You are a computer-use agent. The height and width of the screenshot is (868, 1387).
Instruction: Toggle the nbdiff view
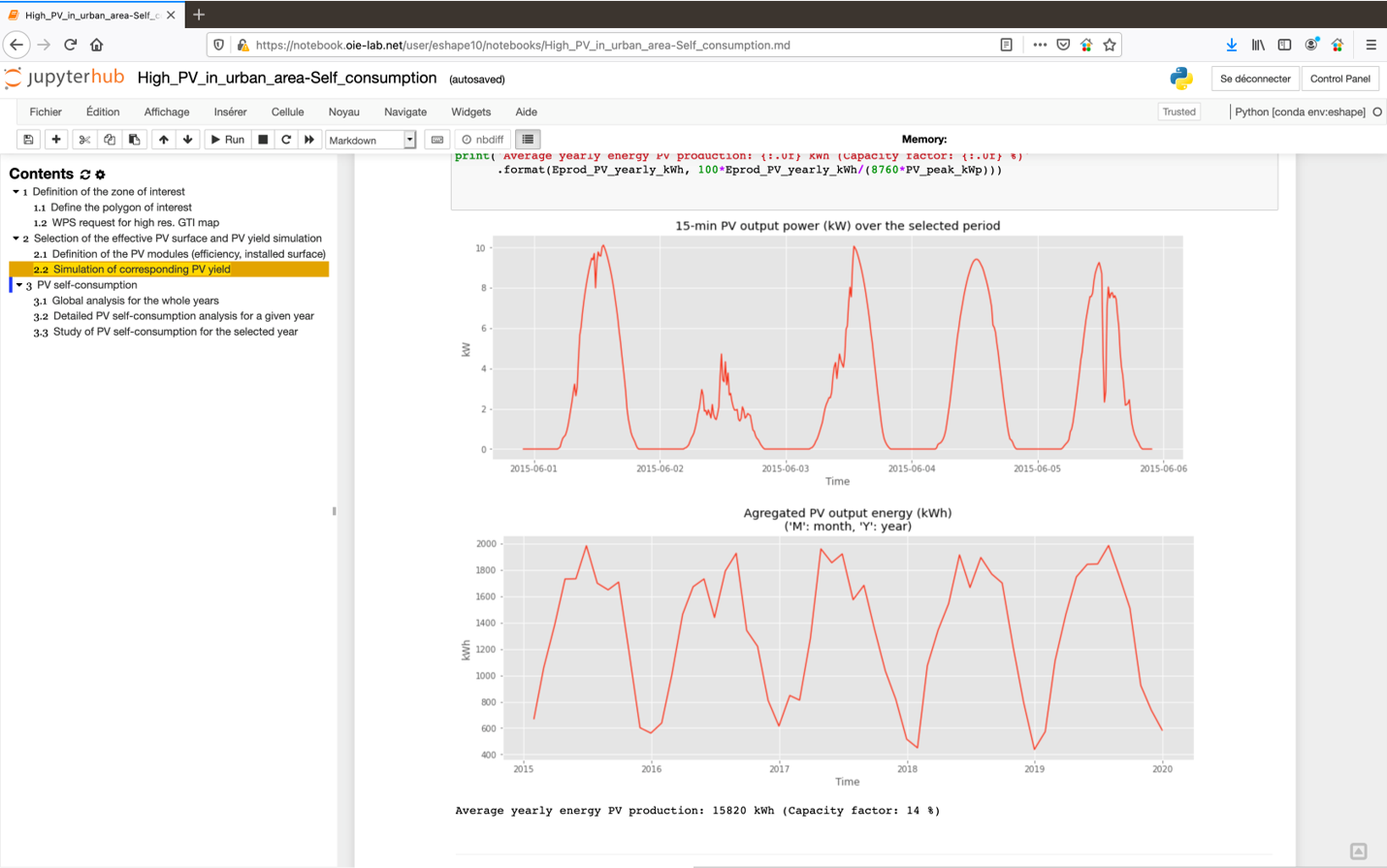[x=482, y=139]
